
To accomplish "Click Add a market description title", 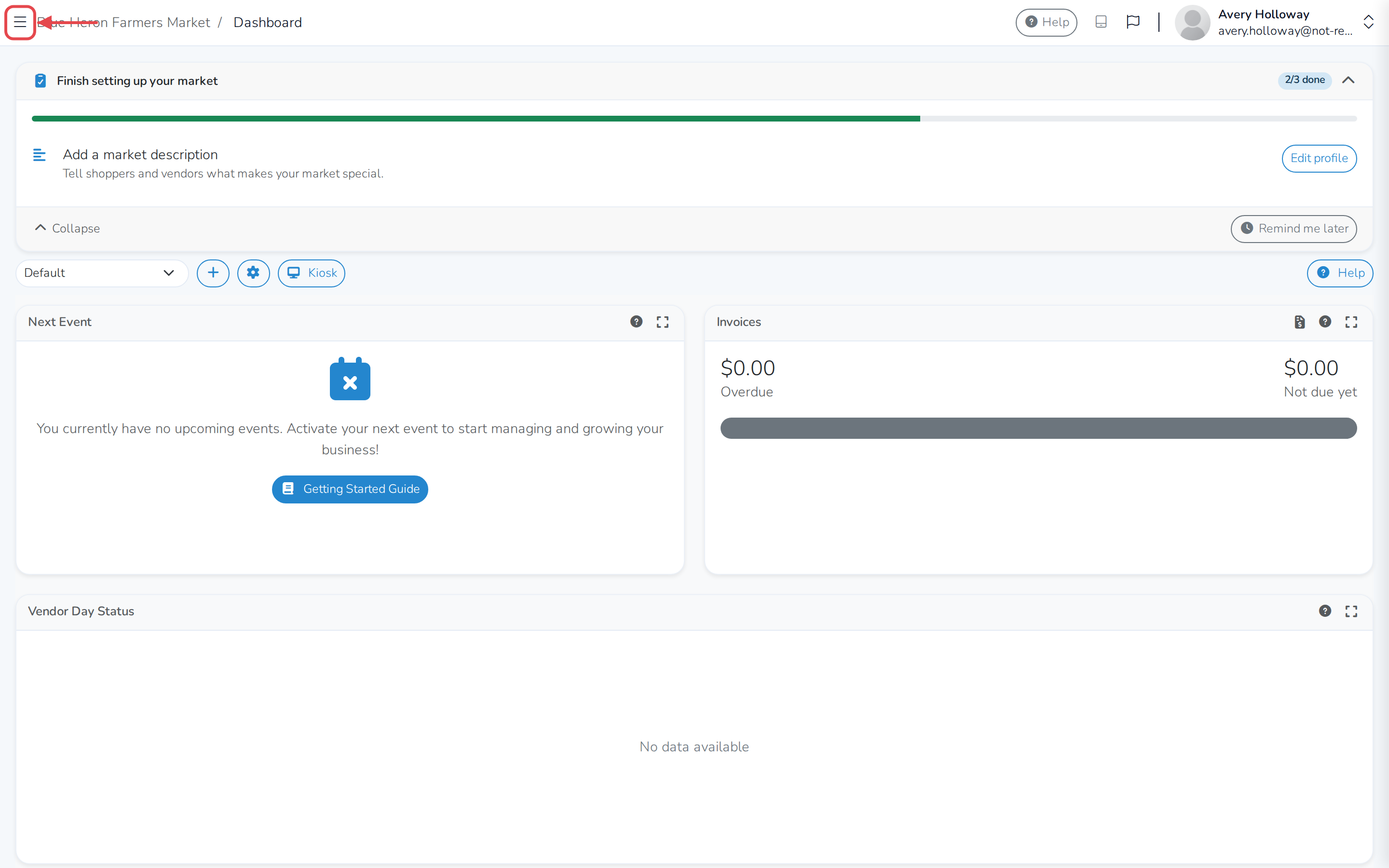I will point(140,154).
